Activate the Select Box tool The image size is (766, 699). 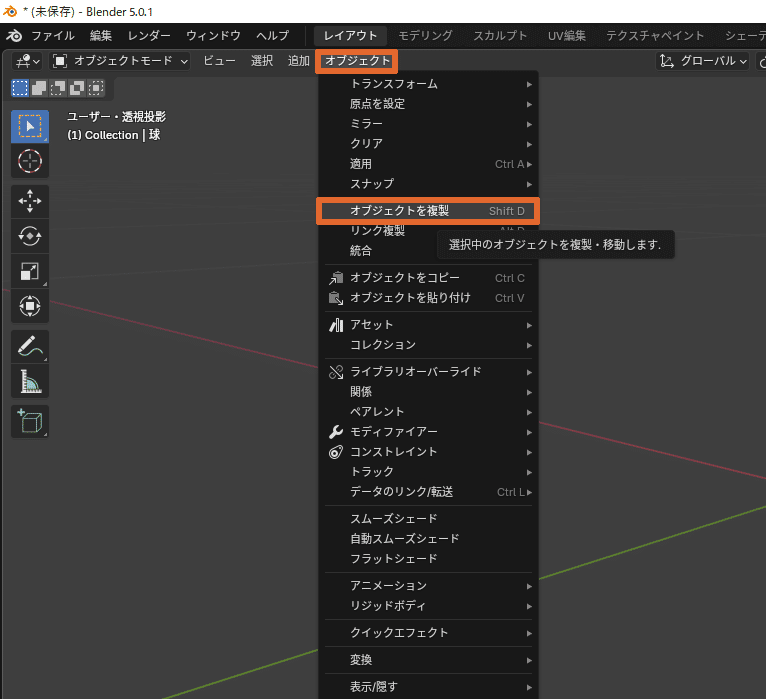(30, 127)
